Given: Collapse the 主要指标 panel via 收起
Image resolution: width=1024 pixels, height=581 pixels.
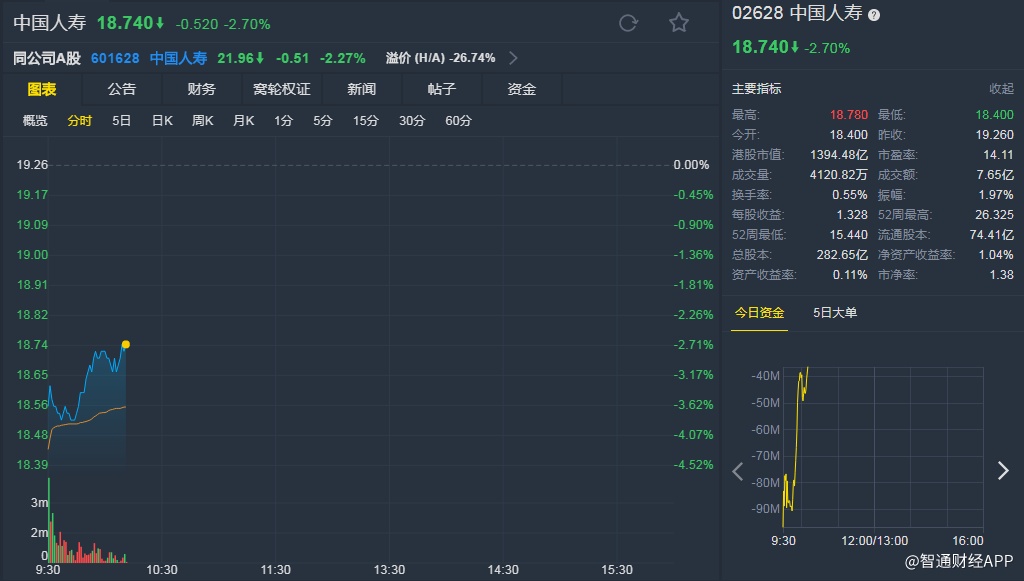Looking at the screenshot, I should [x=1001, y=89].
